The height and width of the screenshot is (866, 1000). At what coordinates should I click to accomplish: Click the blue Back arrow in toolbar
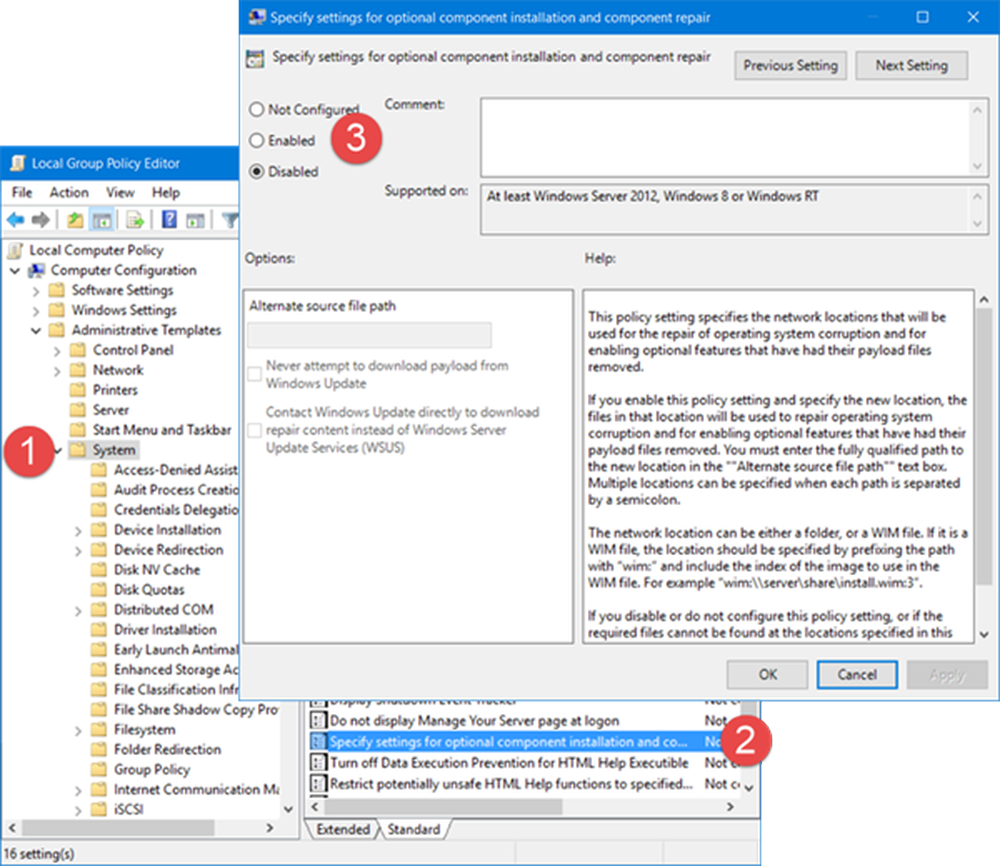16,220
